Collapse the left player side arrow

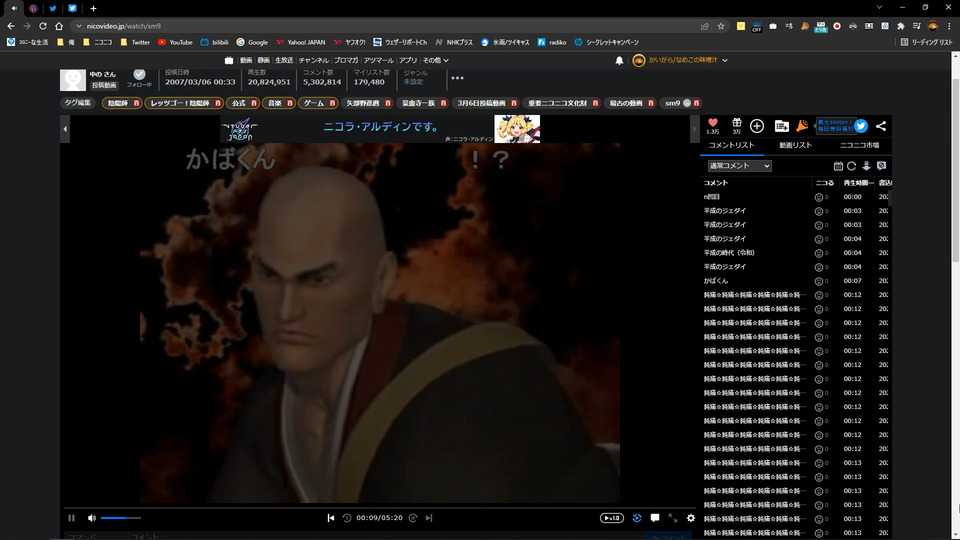pyautogui.click(x=65, y=129)
